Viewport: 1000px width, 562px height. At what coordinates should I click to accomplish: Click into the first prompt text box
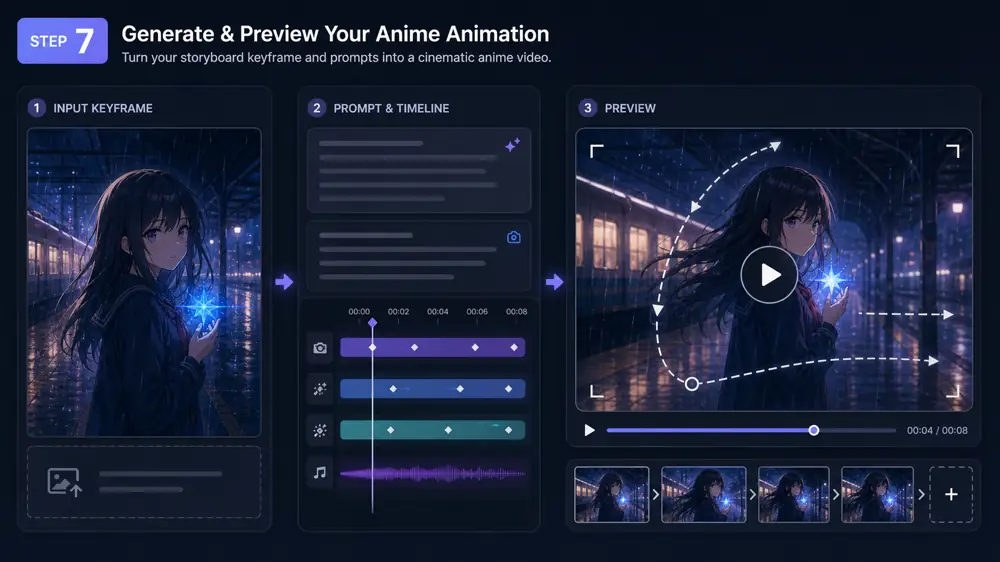[x=419, y=170]
